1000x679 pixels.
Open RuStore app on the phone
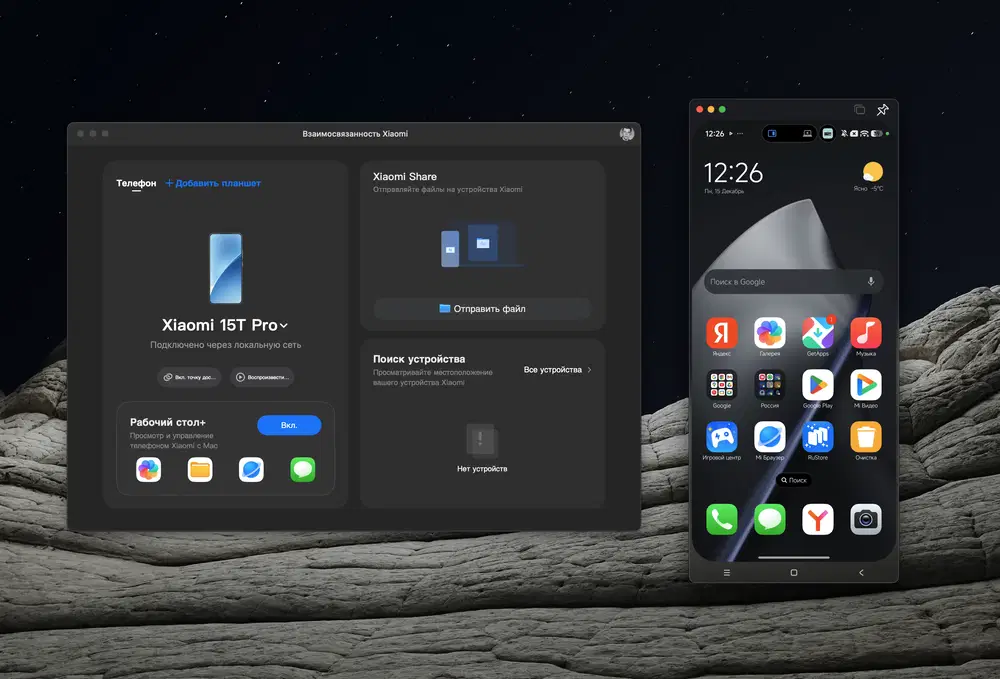click(x=818, y=437)
